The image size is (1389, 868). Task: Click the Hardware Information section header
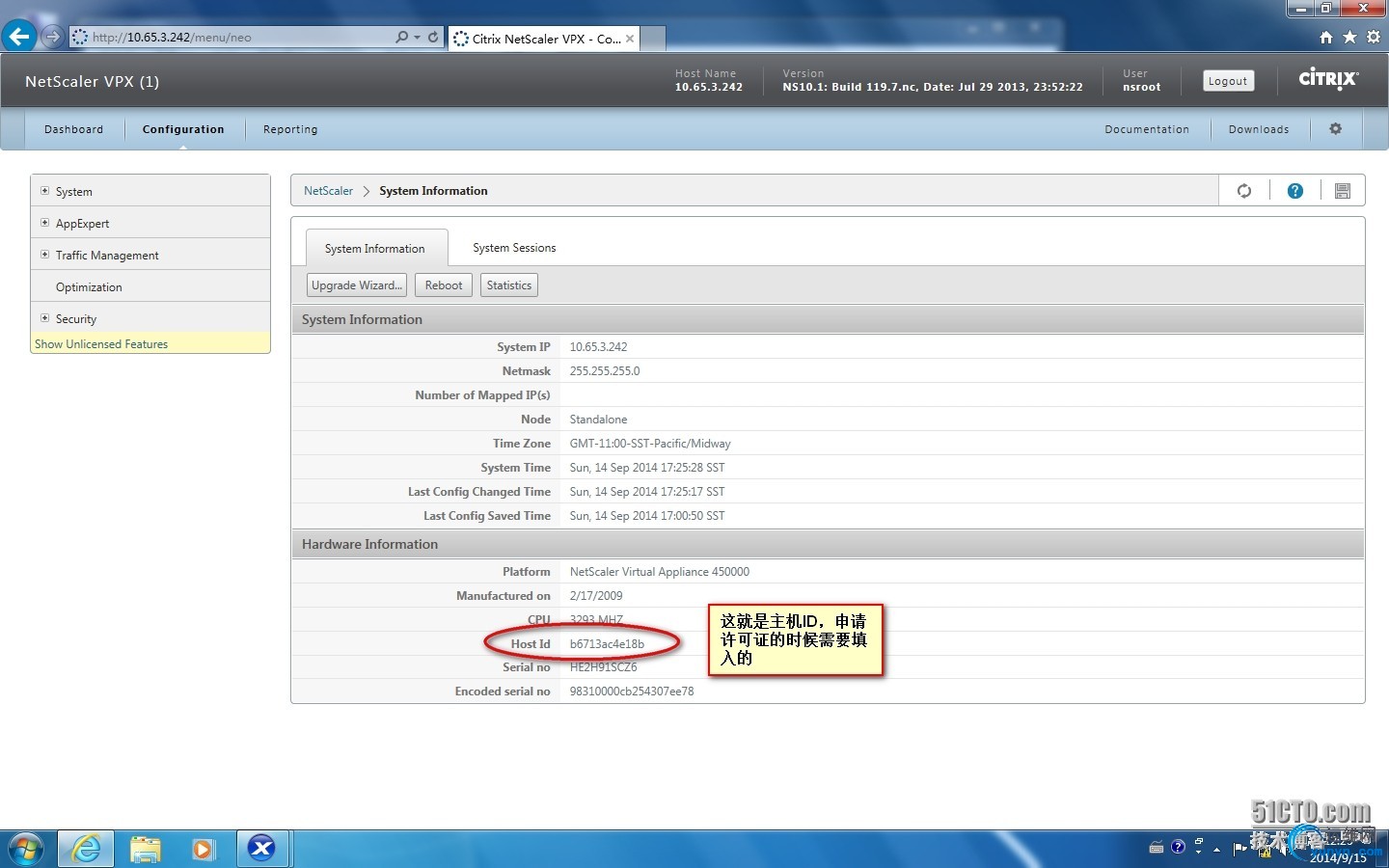pyautogui.click(x=828, y=544)
